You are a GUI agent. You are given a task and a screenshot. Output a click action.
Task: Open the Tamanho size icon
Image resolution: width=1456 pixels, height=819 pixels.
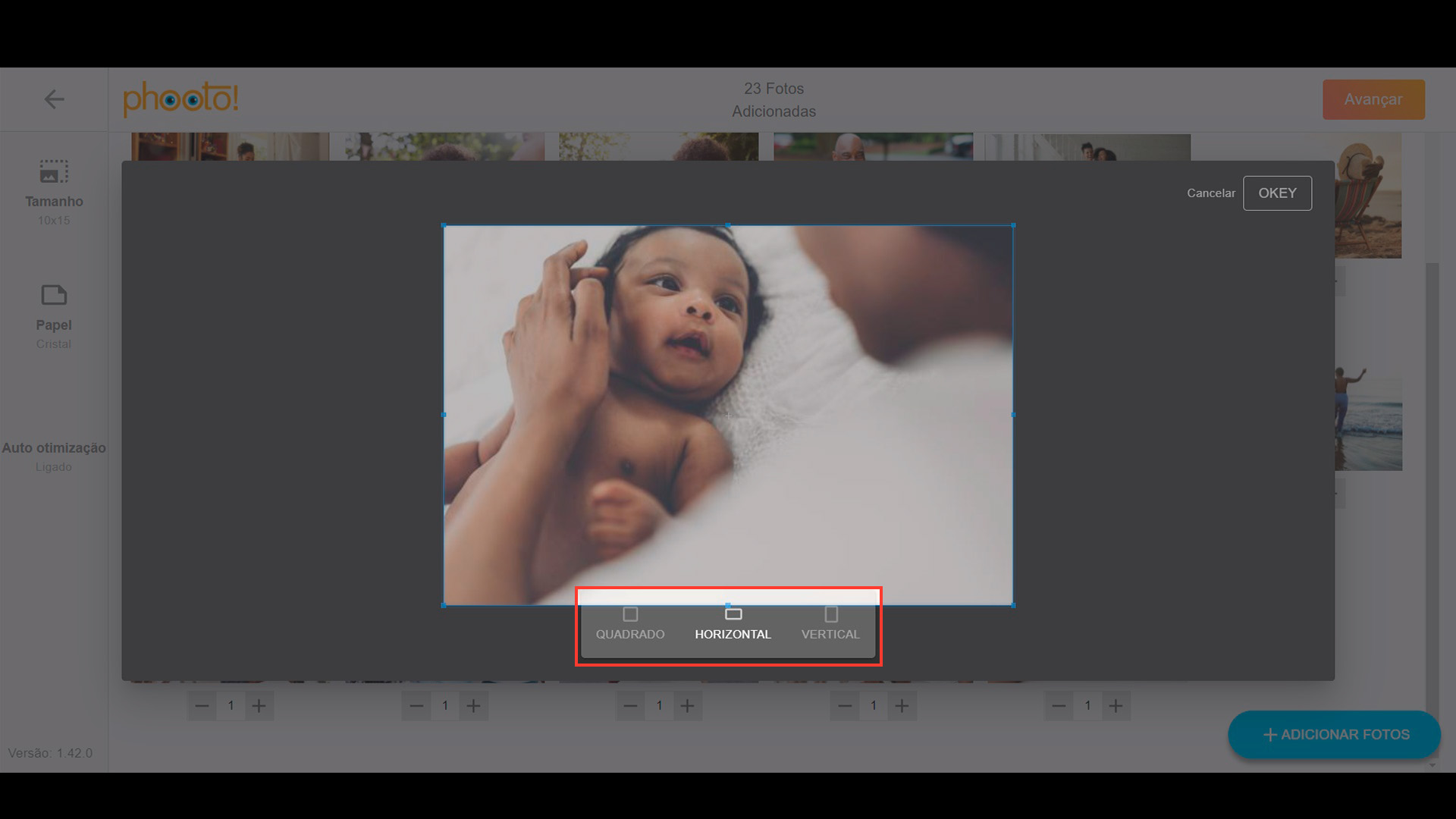[x=54, y=172]
